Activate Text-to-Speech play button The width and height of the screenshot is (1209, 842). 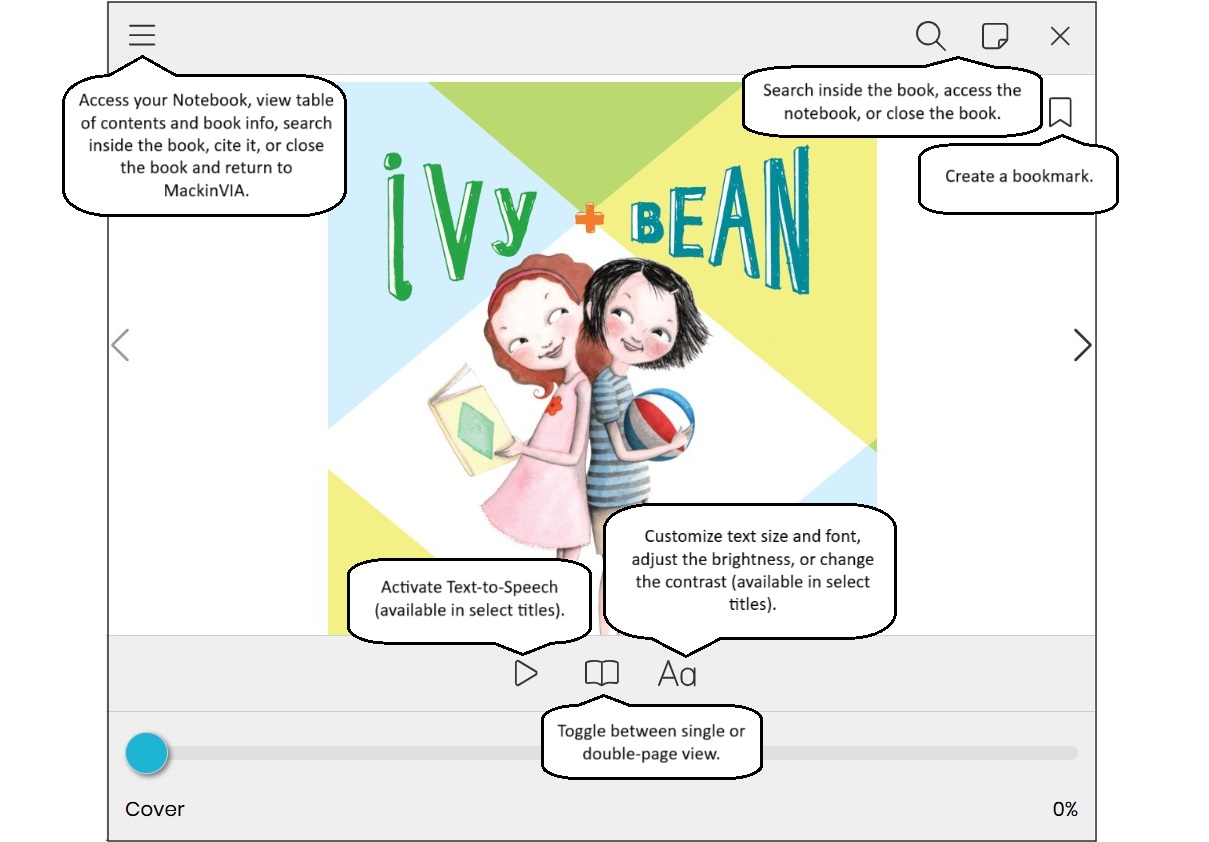(x=526, y=674)
